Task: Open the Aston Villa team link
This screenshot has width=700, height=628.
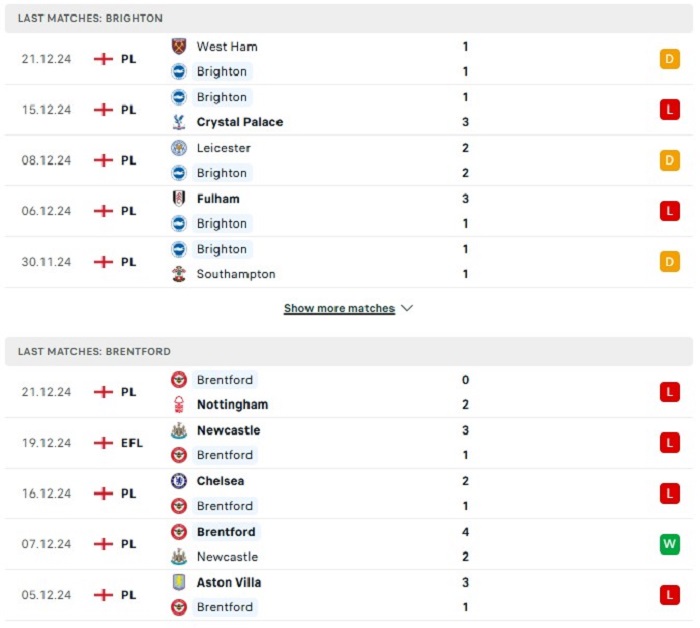Action: pos(229,582)
